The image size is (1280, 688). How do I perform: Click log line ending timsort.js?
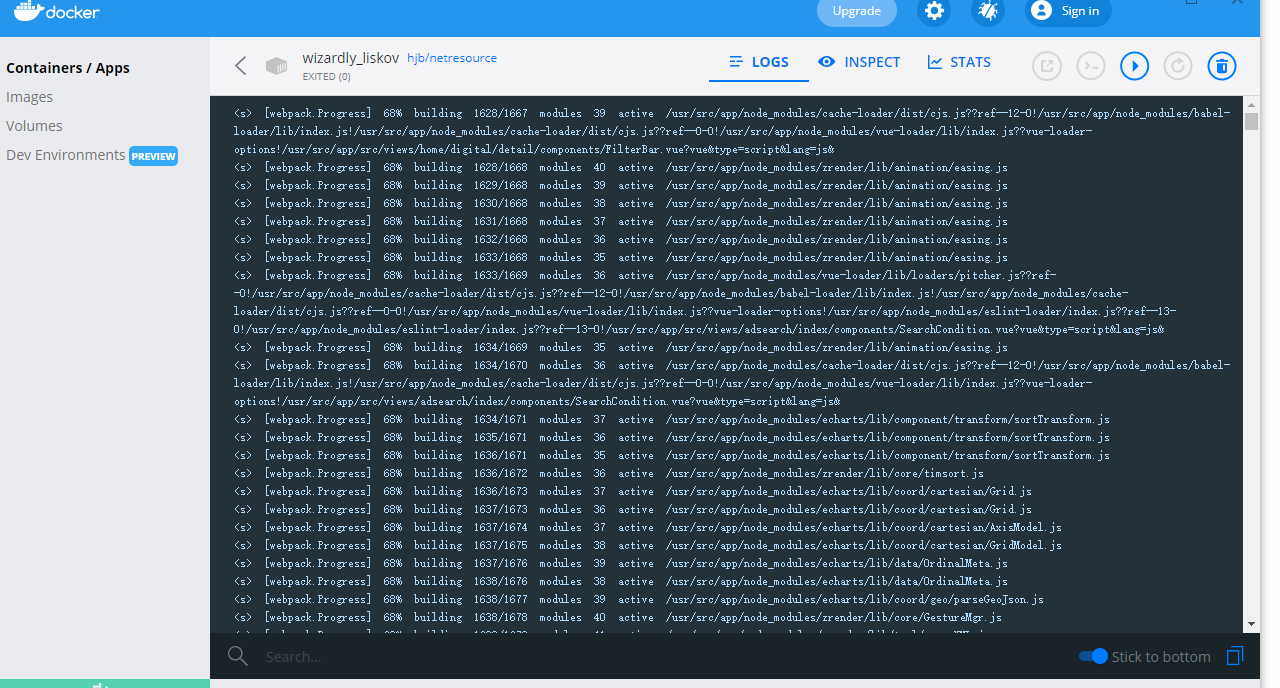(x=609, y=474)
